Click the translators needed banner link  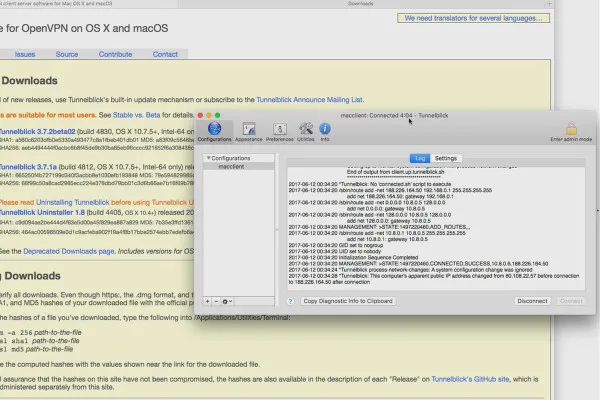[473, 18]
